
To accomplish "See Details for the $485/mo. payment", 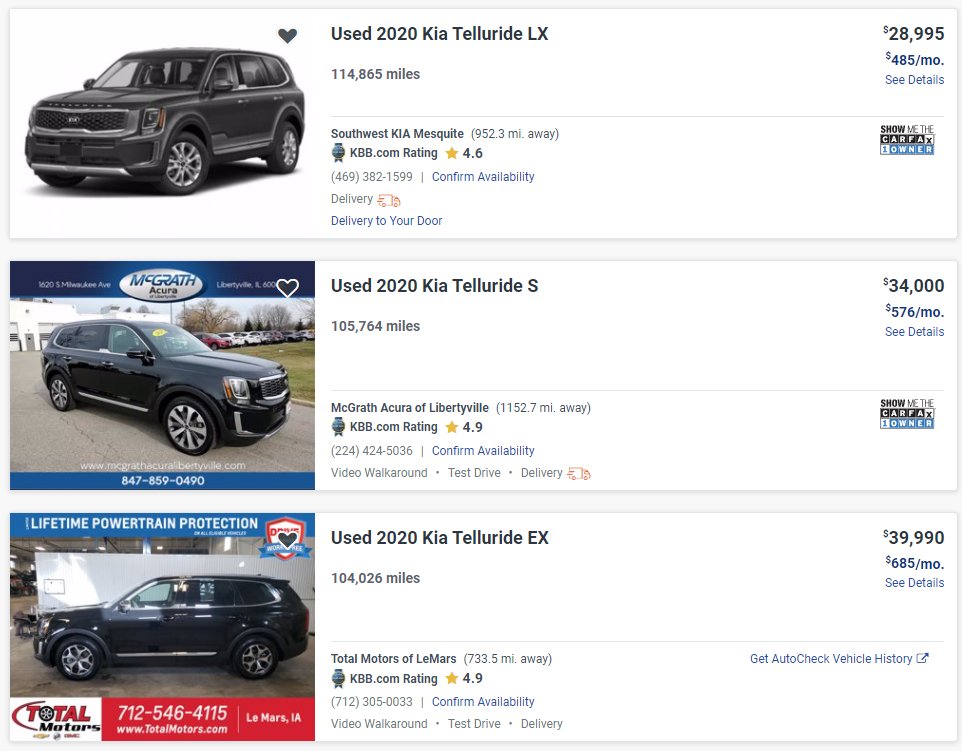I will [914, 80].
